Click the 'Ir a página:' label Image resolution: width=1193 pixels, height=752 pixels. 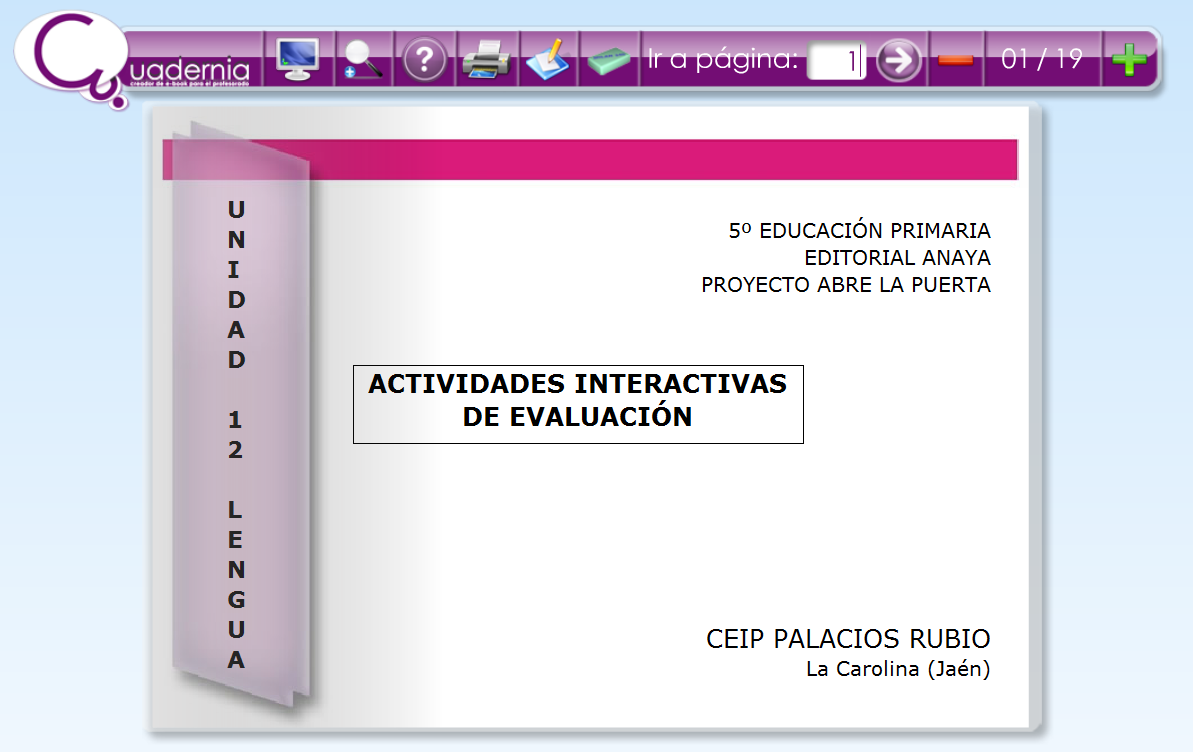tap(722, 60)
